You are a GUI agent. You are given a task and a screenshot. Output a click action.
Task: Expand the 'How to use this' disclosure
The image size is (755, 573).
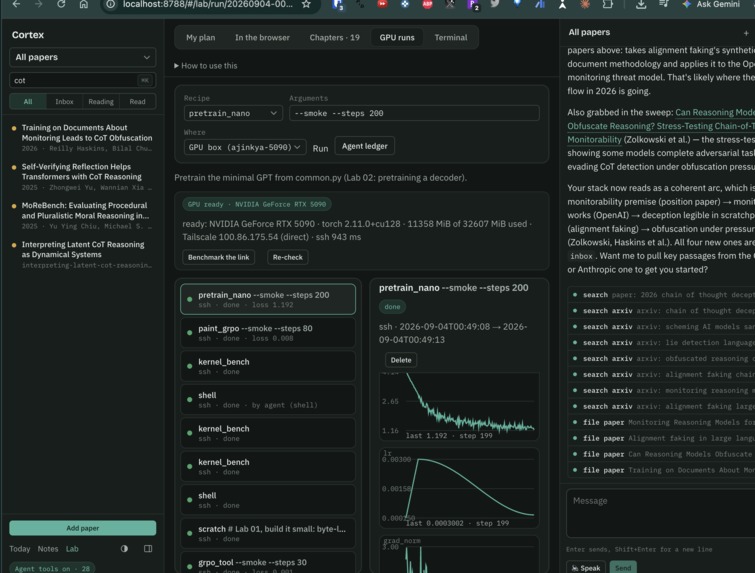point(206,65)
